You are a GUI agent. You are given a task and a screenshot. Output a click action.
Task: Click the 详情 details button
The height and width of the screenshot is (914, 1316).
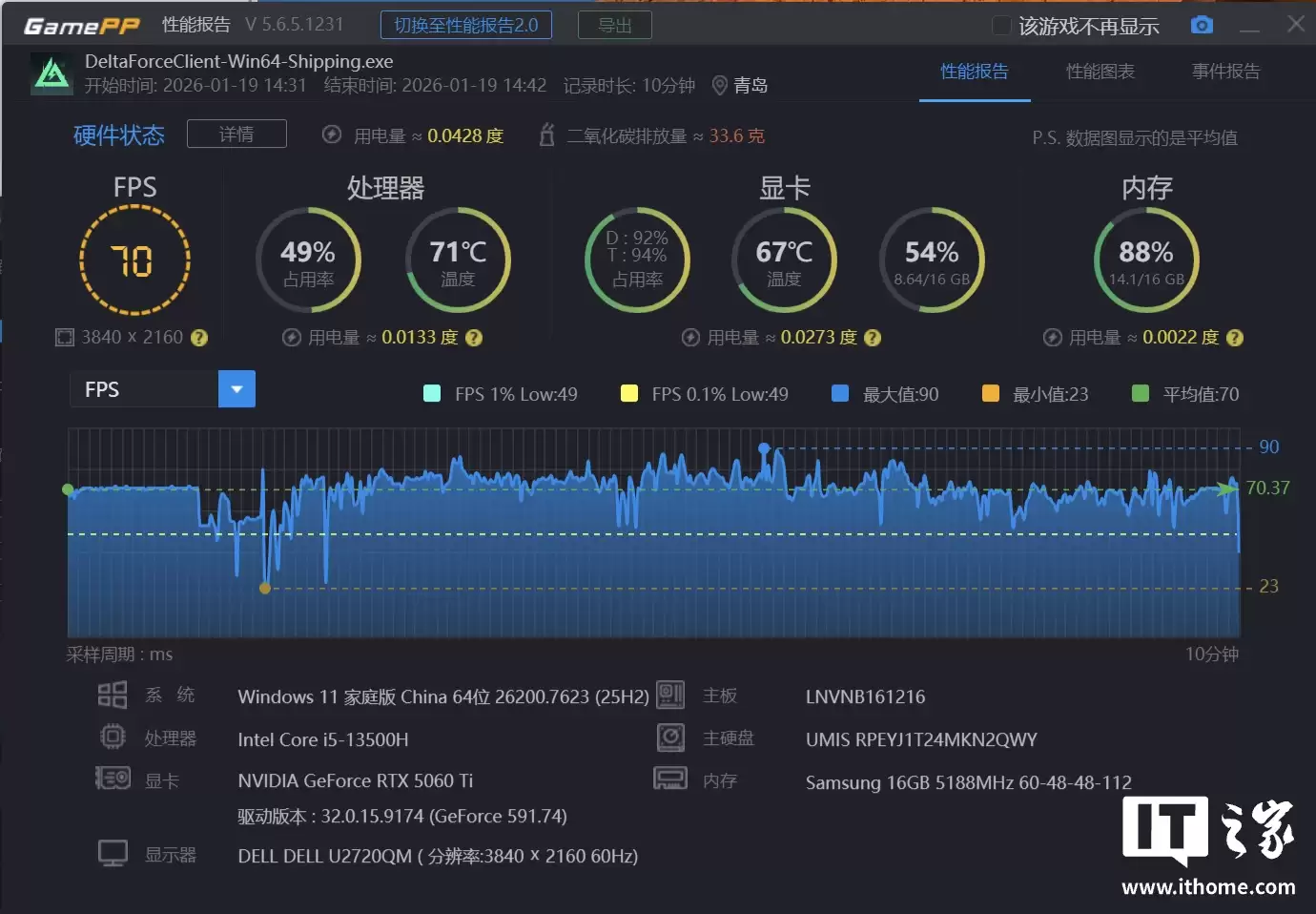(236, 134)
